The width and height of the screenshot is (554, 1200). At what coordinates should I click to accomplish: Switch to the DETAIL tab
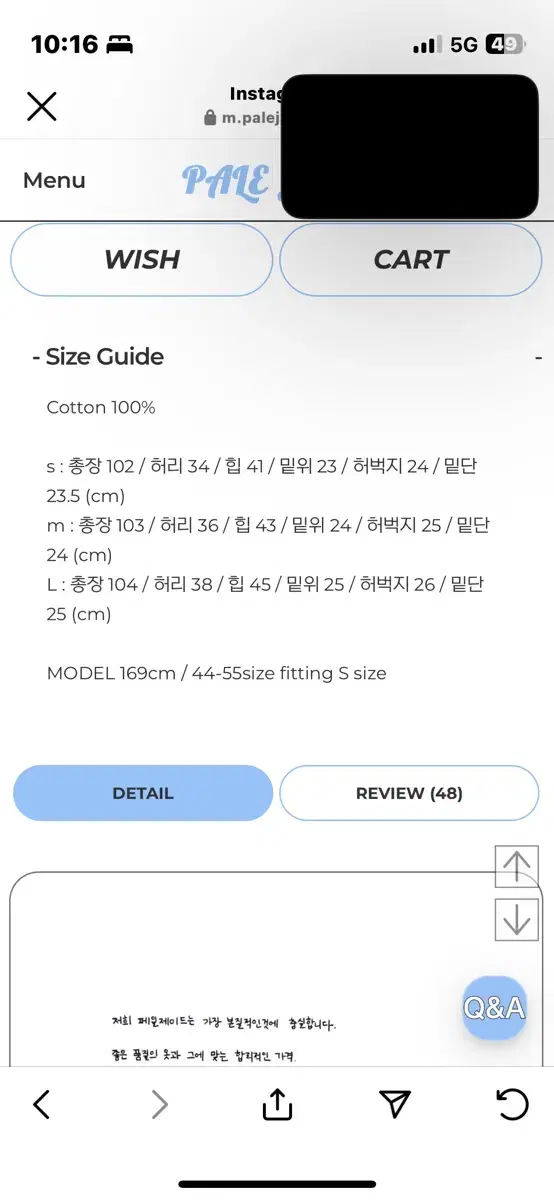(143, 793)
